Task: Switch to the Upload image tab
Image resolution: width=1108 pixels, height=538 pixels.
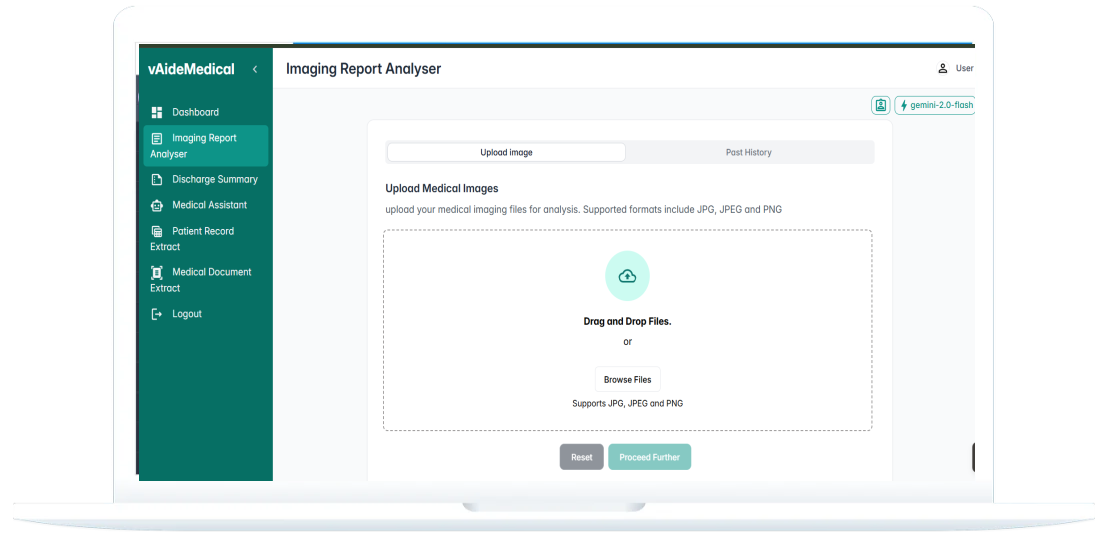Action: 506,152
